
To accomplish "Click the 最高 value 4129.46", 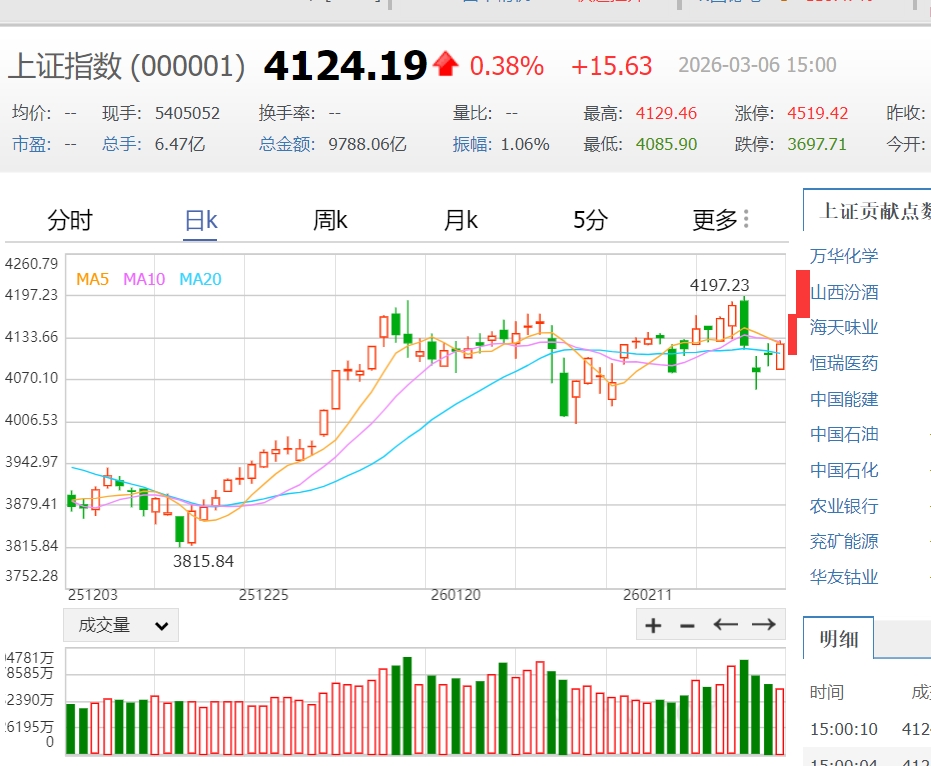I will pos(666,113).
